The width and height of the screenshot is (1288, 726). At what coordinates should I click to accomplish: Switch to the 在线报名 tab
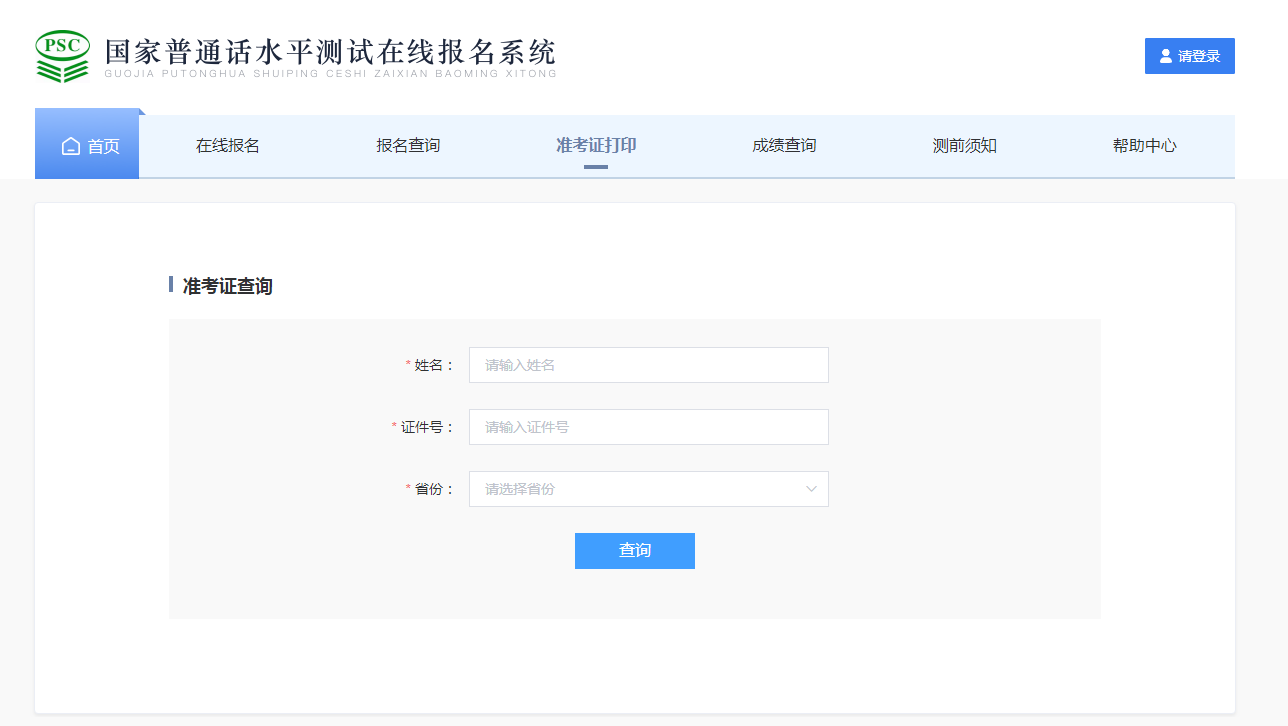[x=228, y=146]
